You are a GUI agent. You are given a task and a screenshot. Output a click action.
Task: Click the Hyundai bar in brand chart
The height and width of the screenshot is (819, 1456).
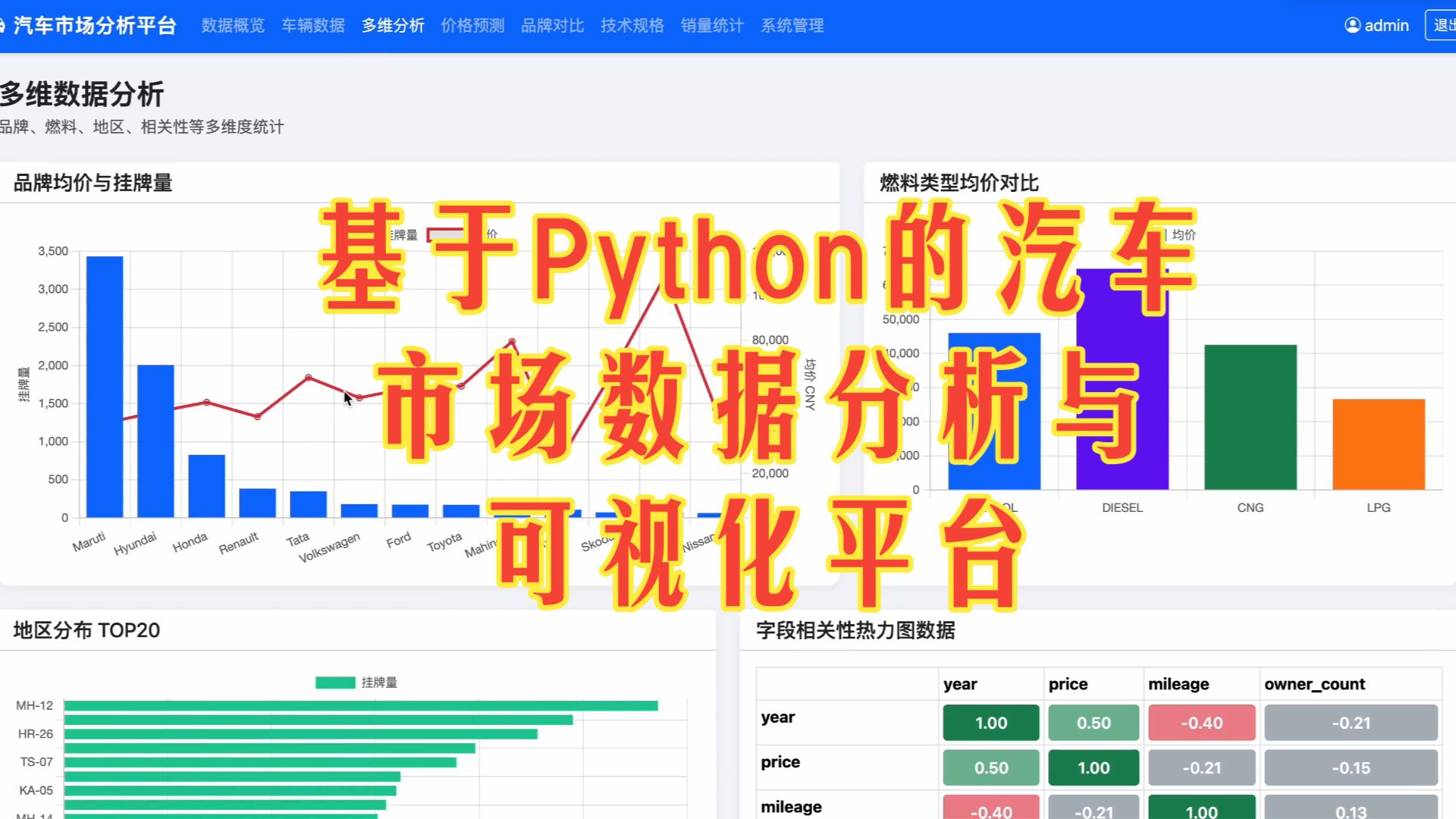coord(155,441)
